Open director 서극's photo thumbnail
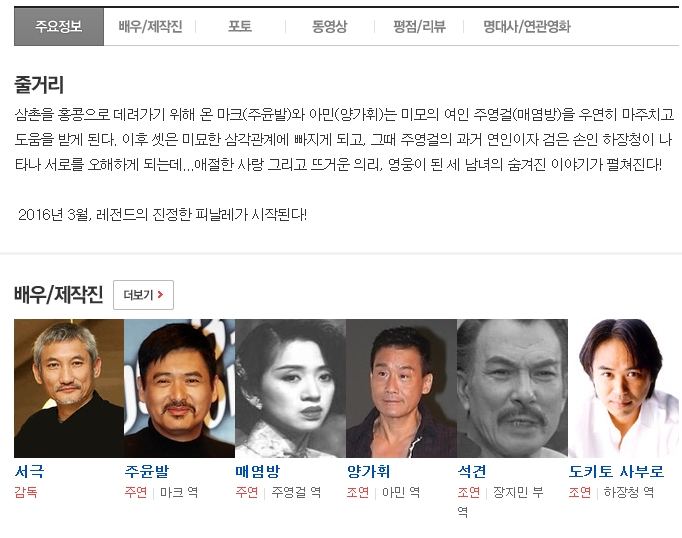This screenshot has width=682, height=538. pyautogui.click(x=69, y=388)
